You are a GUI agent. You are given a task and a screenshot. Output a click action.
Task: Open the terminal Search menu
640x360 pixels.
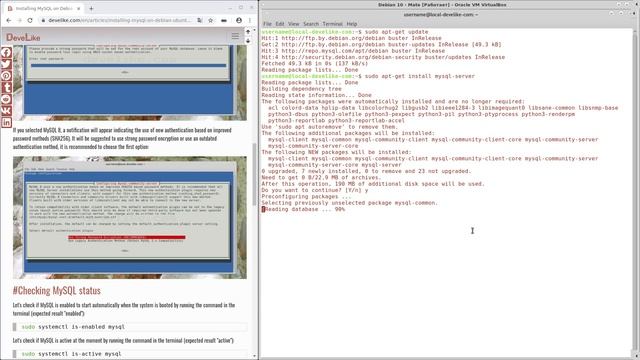311,24
